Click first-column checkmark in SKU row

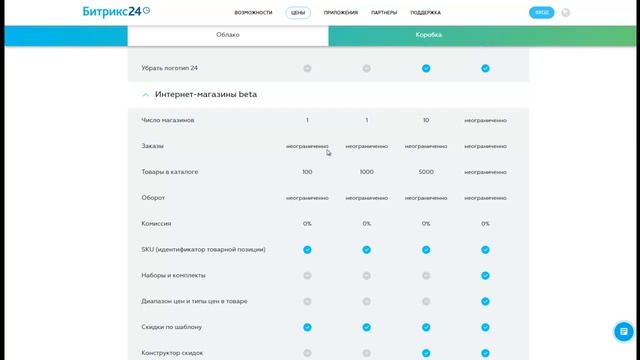click(x=307, y=249)
